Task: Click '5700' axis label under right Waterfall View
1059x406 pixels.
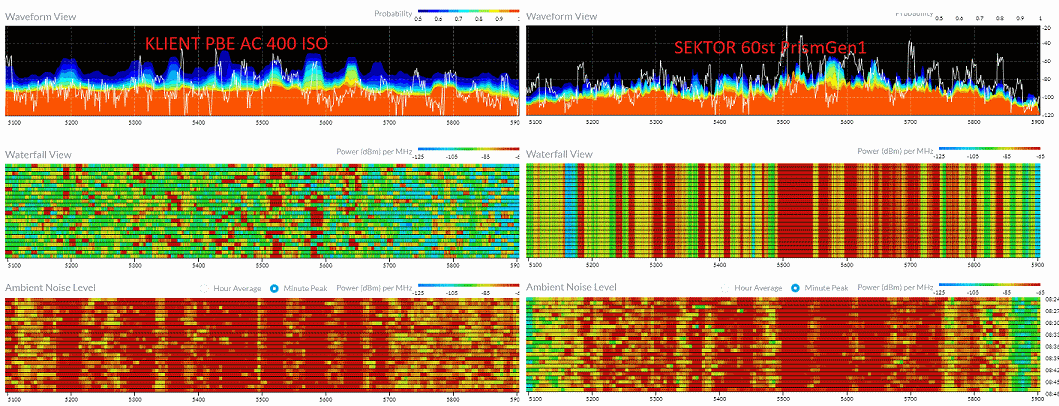Action: [x=910, y=265]
